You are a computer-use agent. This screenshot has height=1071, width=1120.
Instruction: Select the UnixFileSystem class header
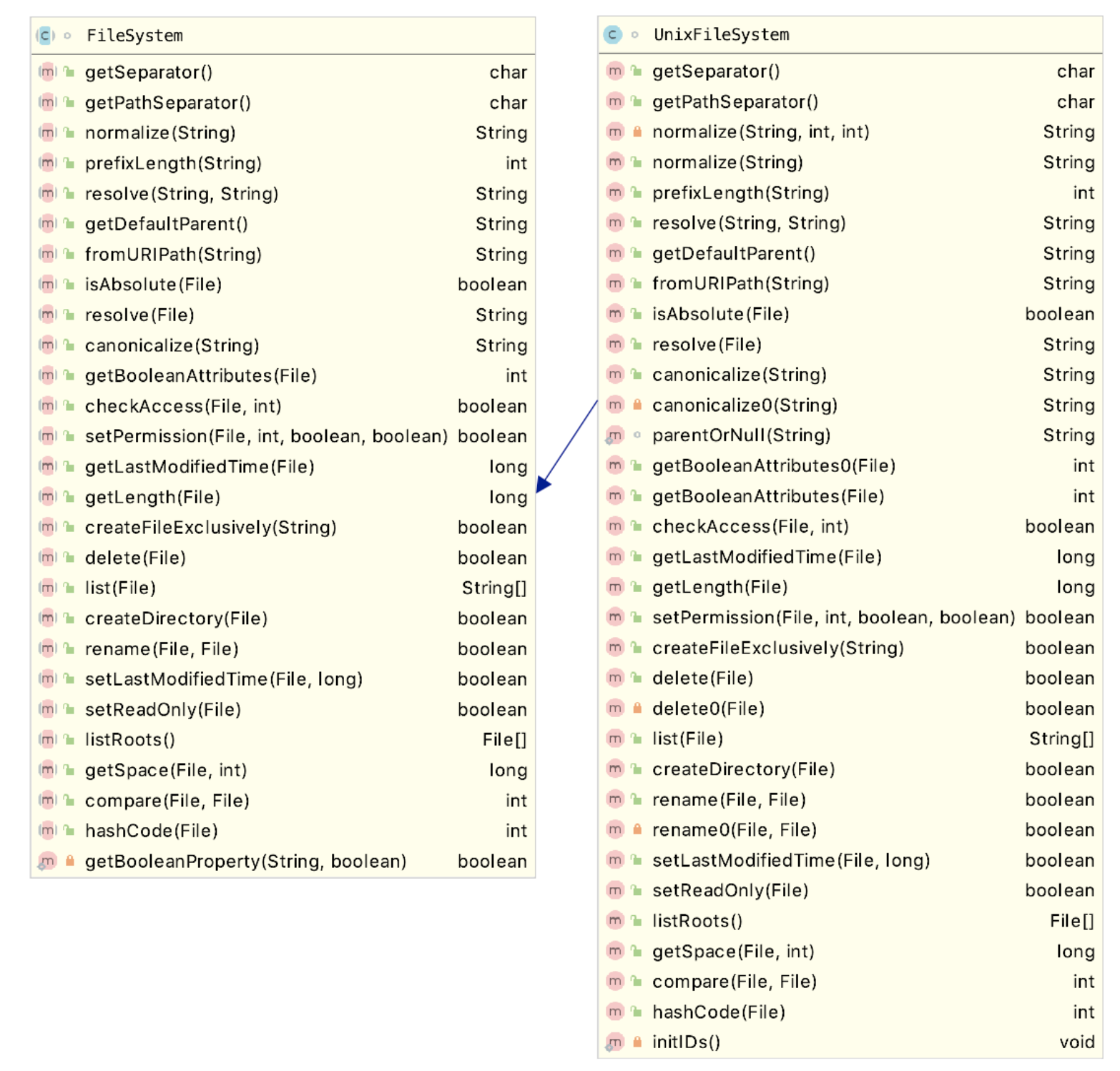point(721,34)
